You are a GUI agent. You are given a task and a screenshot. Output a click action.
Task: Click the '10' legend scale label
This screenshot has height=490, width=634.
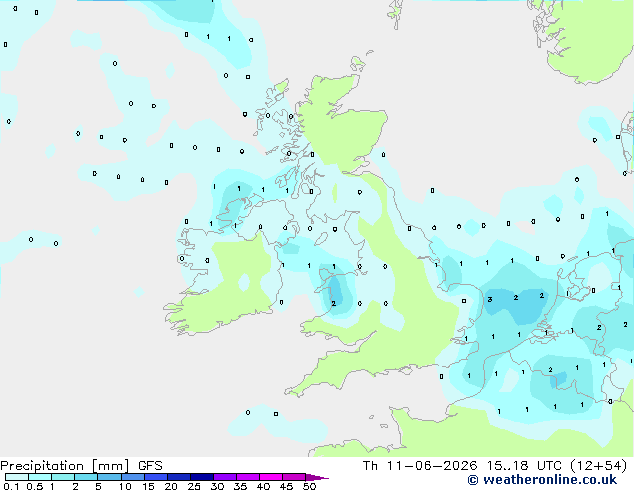tap(125, 486)
